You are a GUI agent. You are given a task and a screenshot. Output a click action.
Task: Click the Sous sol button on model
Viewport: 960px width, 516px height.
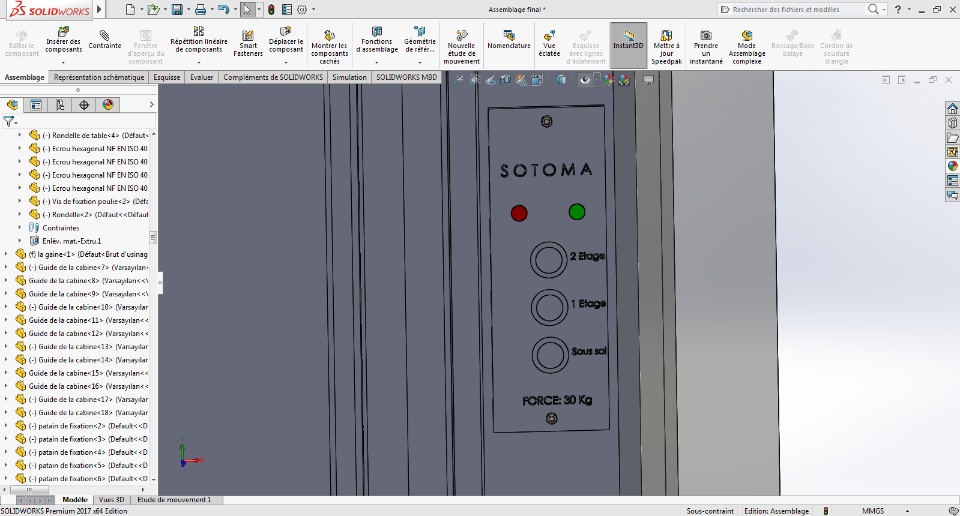click(x=550, y=355)
